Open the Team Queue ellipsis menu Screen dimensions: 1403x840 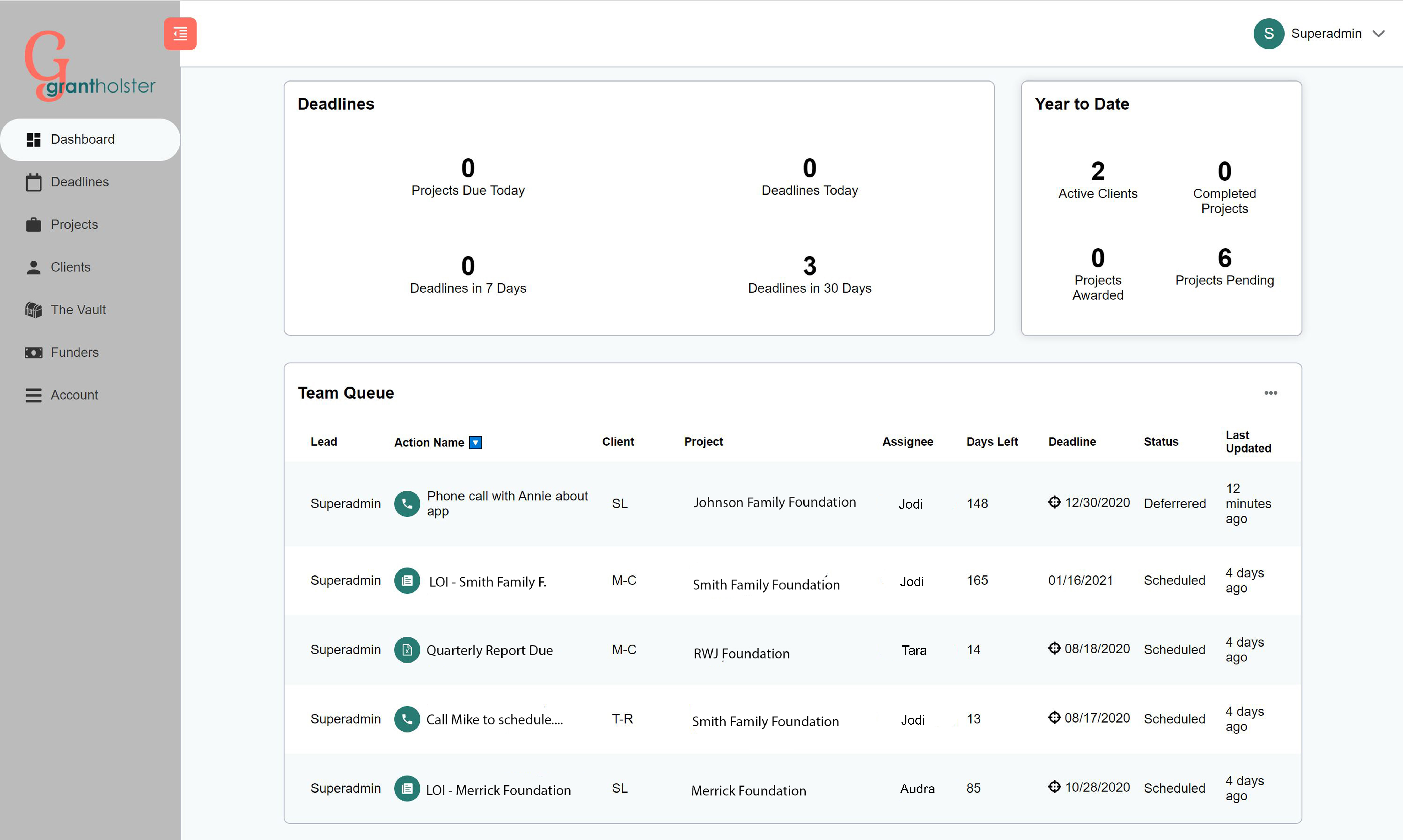[1271, 392]
